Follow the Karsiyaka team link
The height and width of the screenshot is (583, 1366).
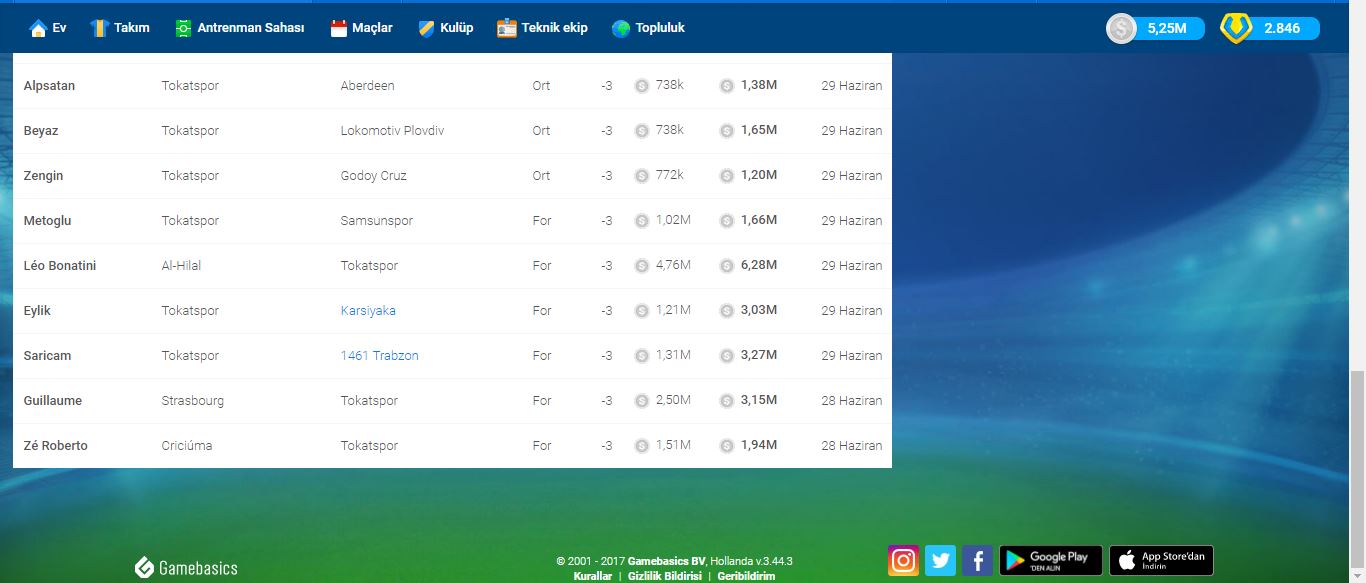pyautogui.click(x=368, y=311)
